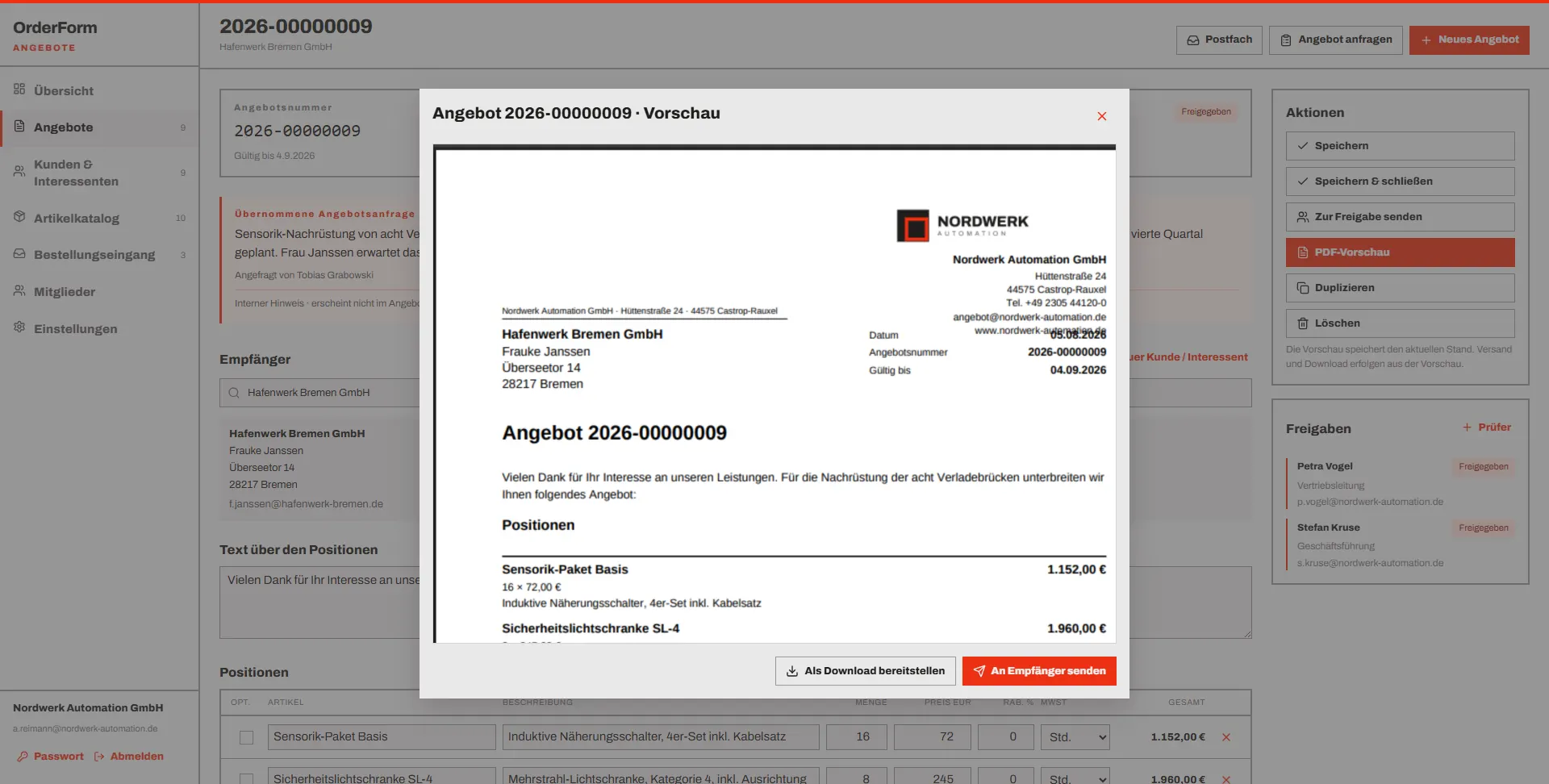This screenshot has height=784, width=1549.
Task: Add a Prüfer under Freigaben
Action: (x=1487, y=427)
